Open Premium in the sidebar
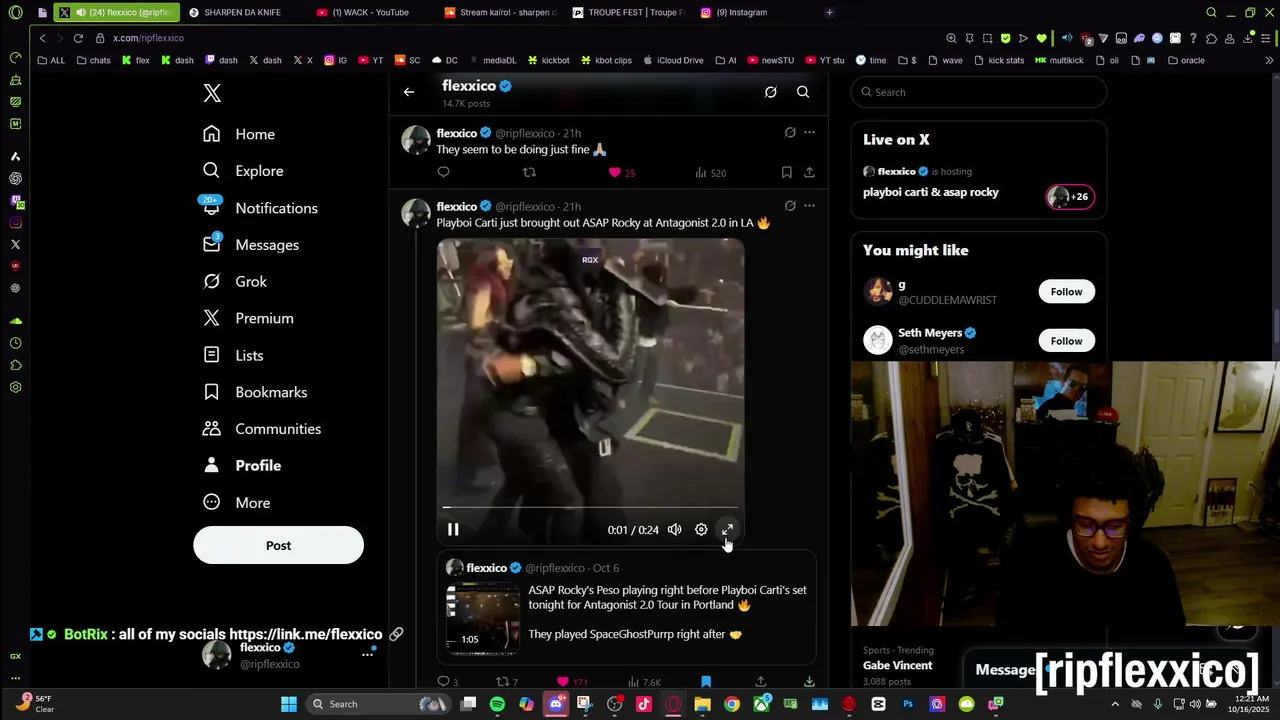1280x720 pixels. (x=248, y=318)
